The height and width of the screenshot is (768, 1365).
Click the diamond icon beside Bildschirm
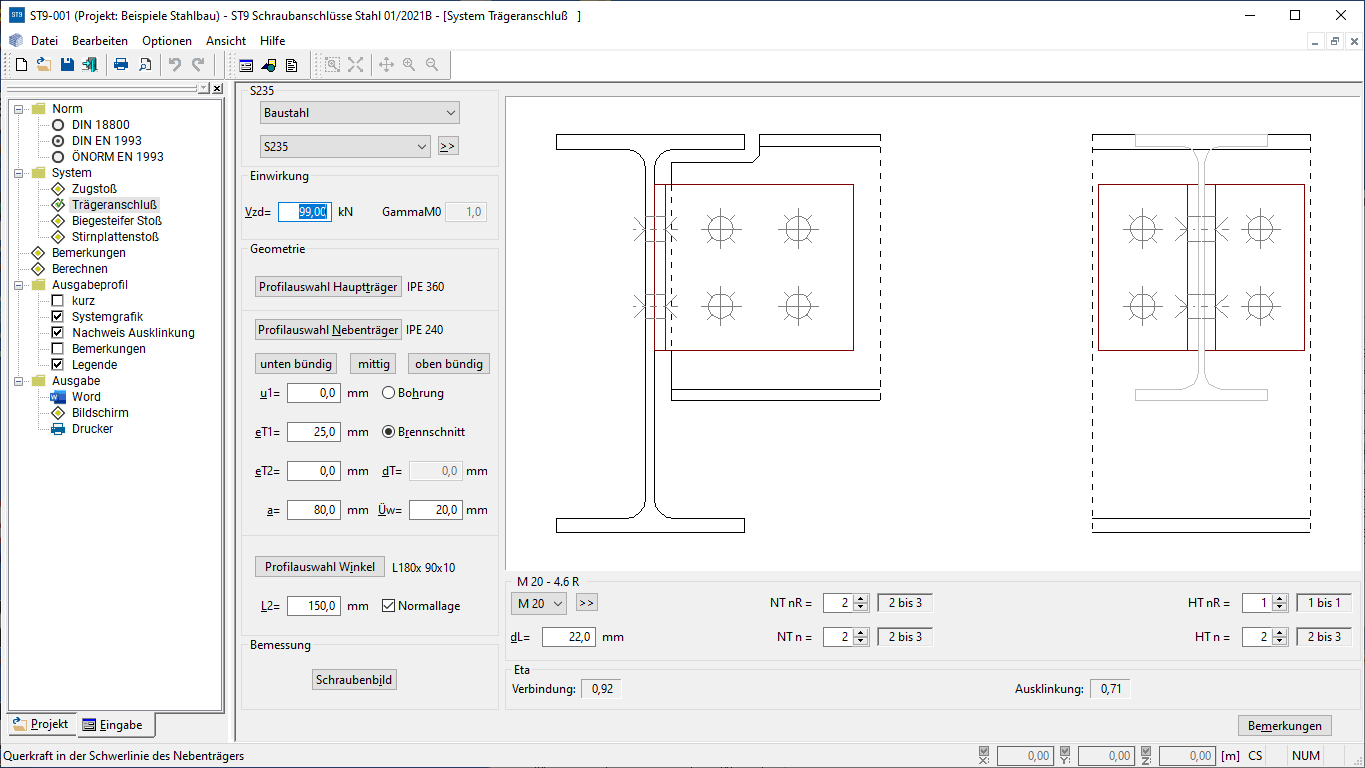pyautogui.click(x=58, y=413)
